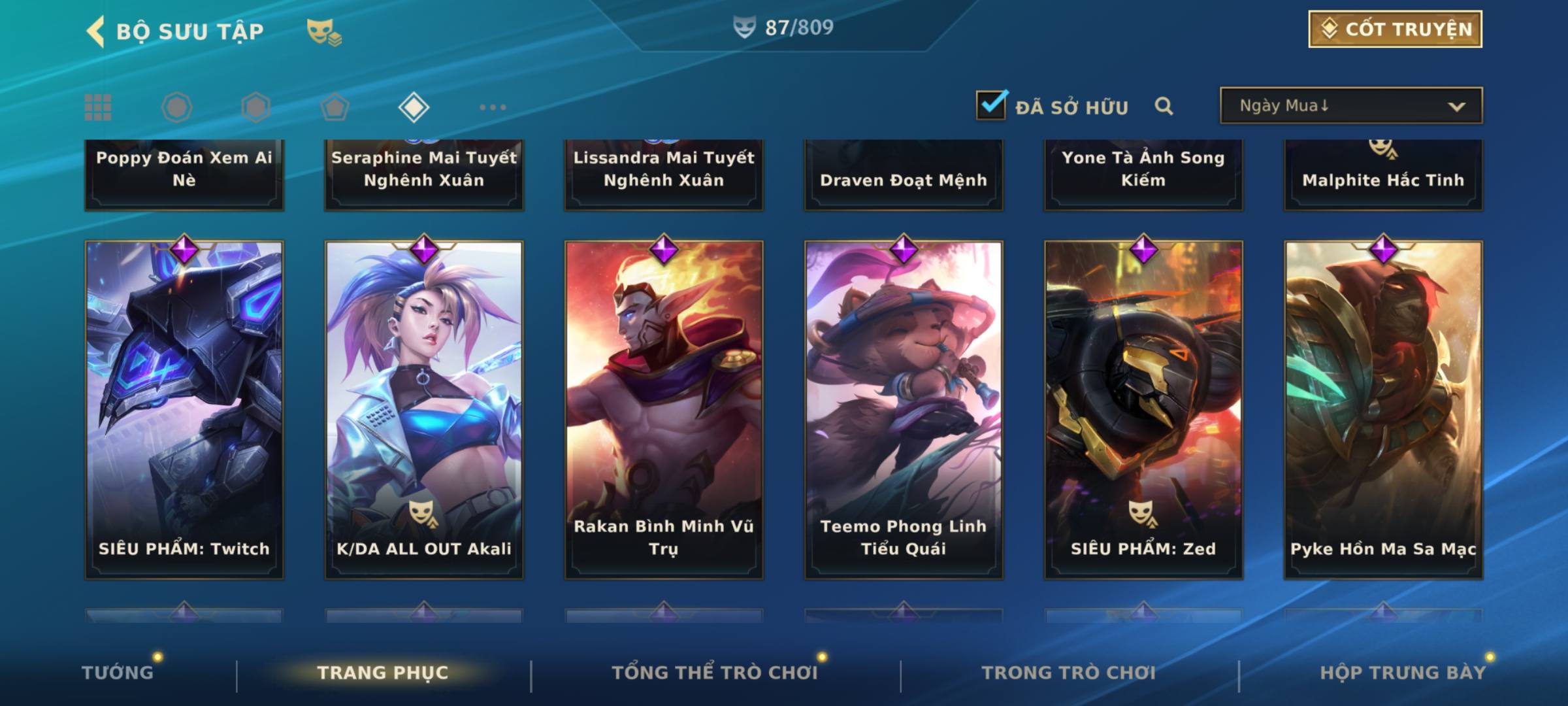
Task: Go back using the Bộ Sưu Tập arrow
Action: pos(95,31)
